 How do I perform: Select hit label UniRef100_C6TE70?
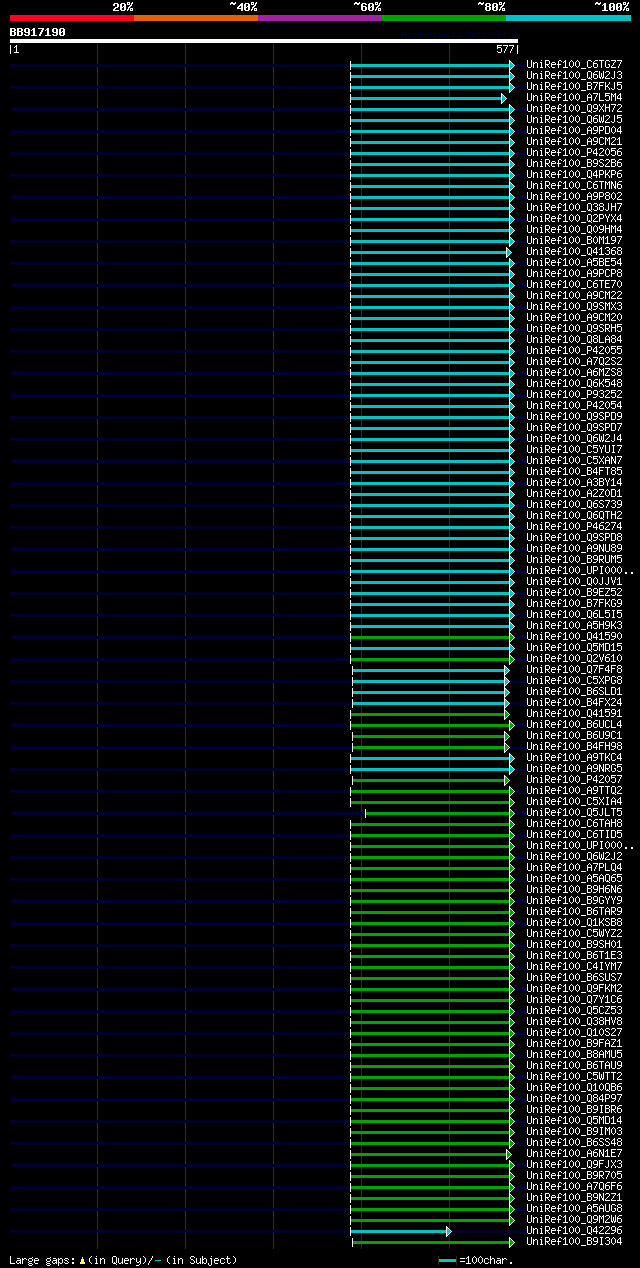point(574,285)
